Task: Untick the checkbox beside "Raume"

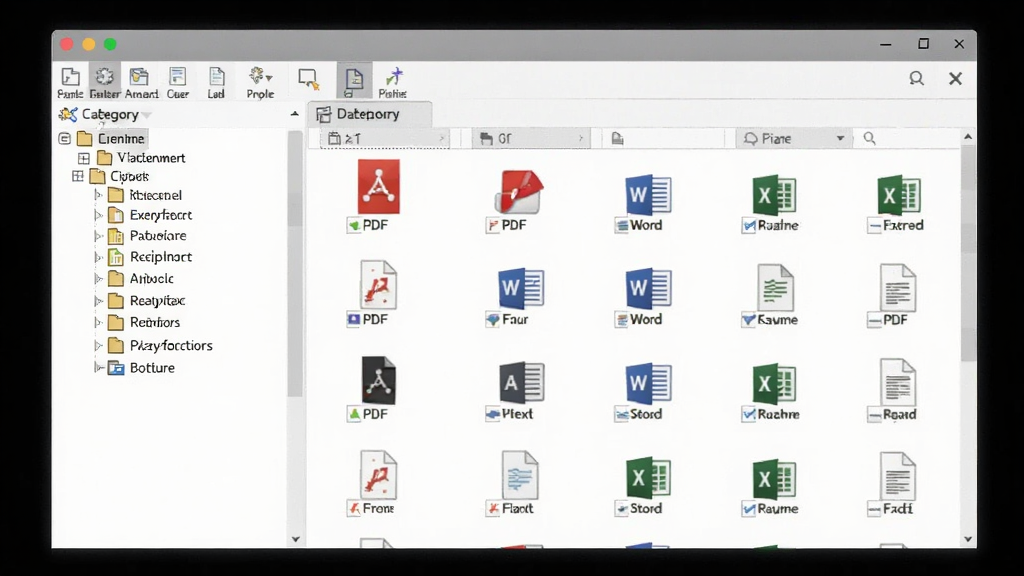Action: point(748,509)
